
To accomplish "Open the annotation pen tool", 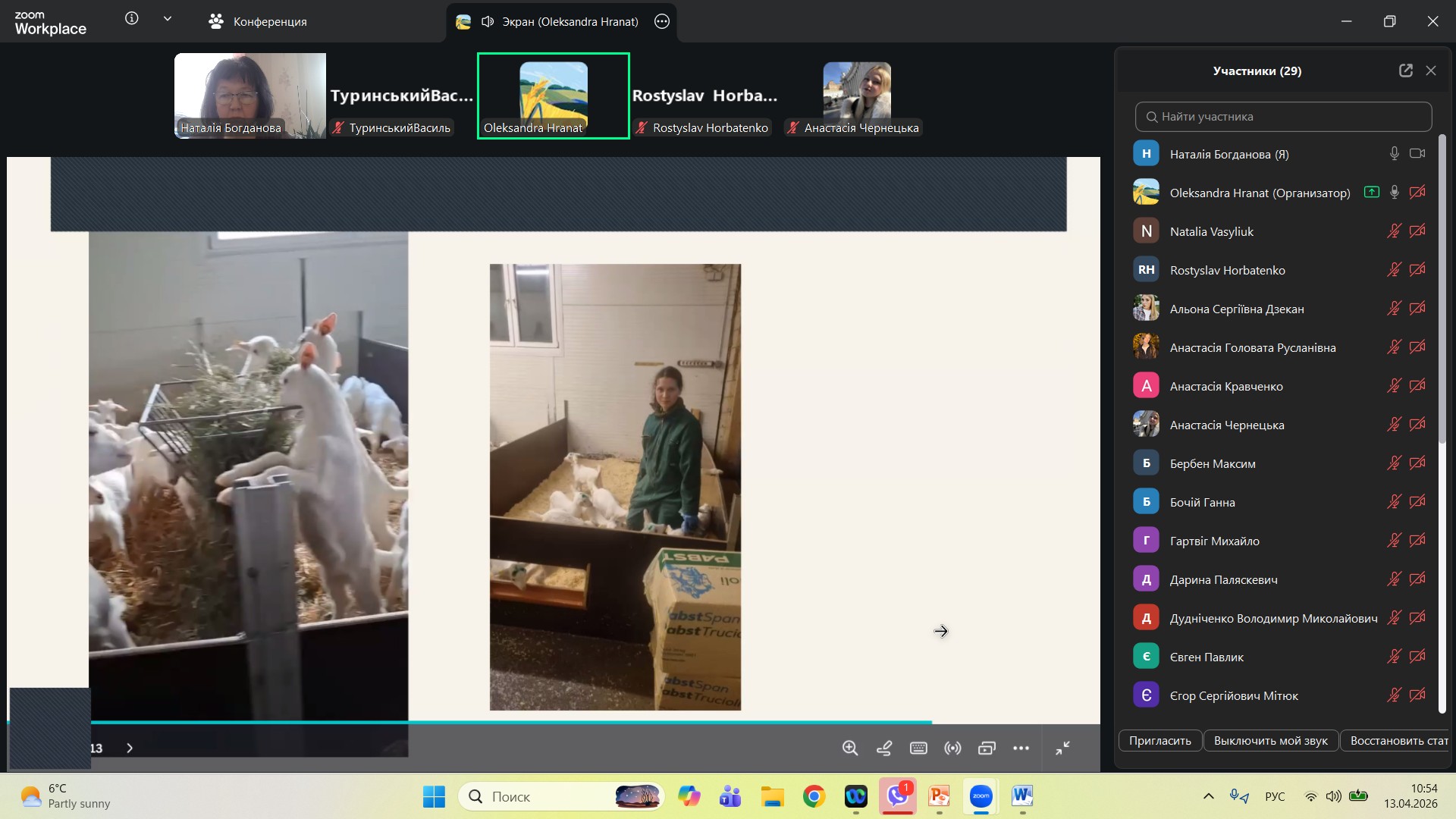I will [x=884, y=748].
